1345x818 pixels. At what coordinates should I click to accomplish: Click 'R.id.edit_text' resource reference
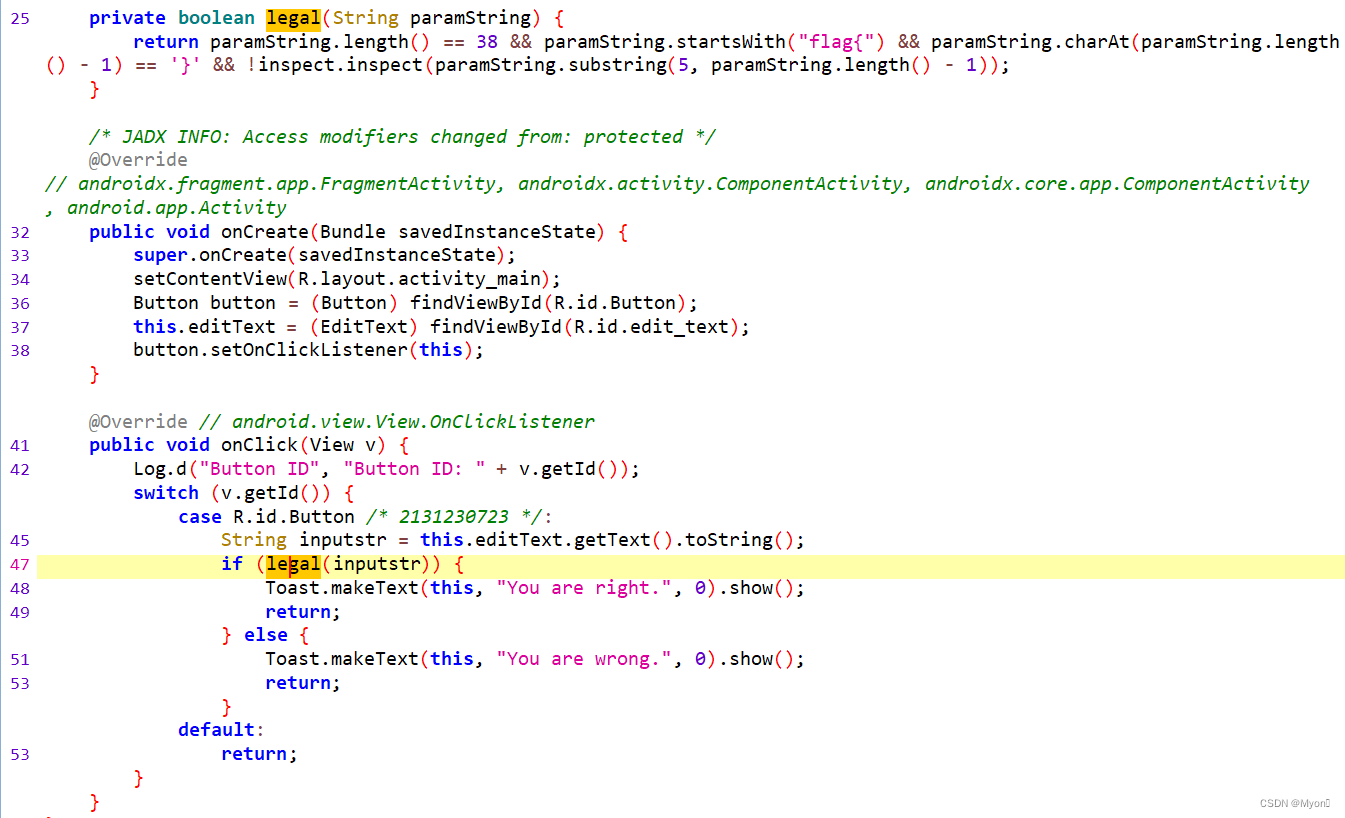tap(651, 327)
